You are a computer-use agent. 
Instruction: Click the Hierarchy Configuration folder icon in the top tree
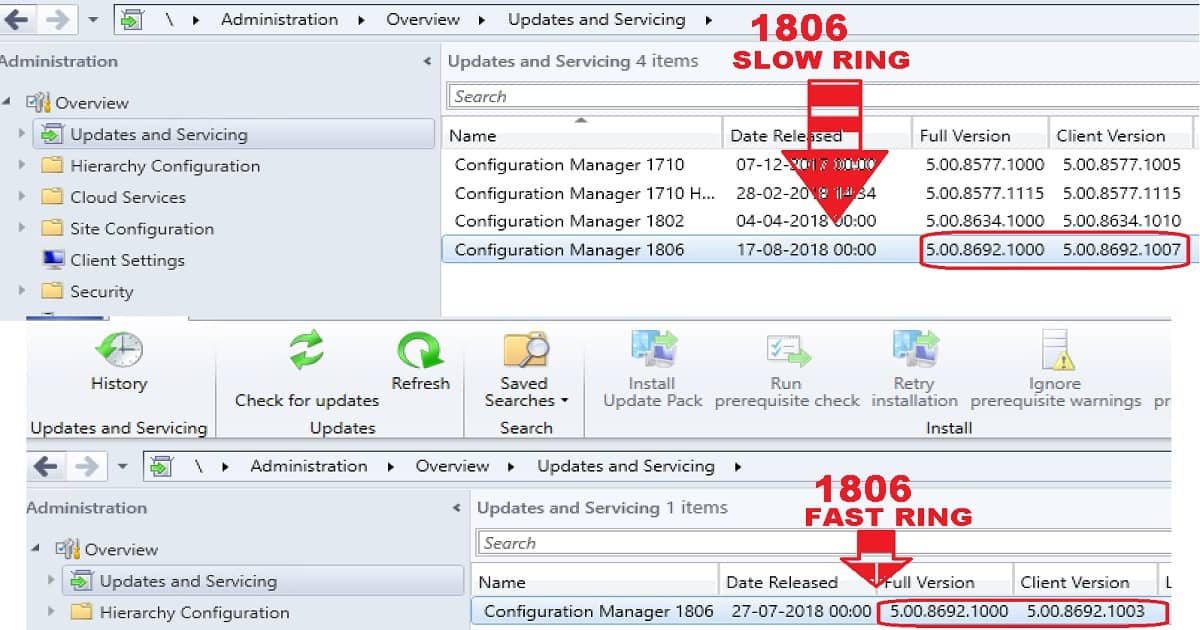coord(52,166)
